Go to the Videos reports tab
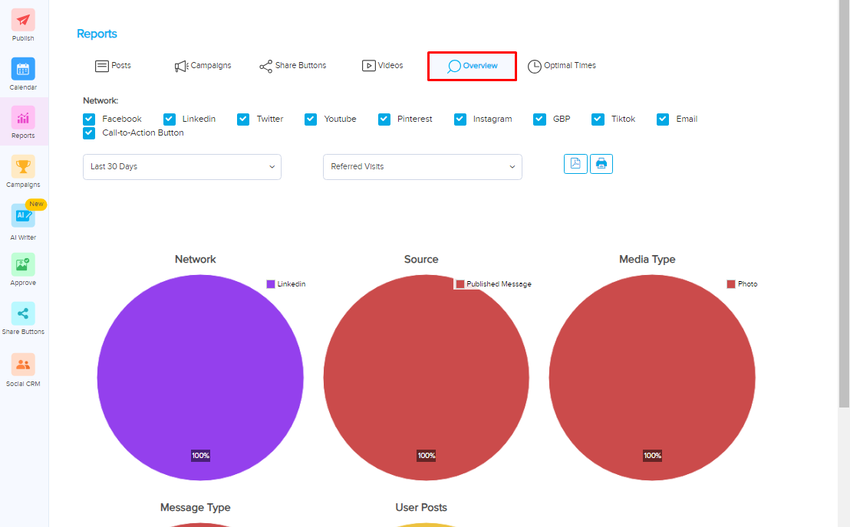The image size is (850, 527). pos(382,66)
